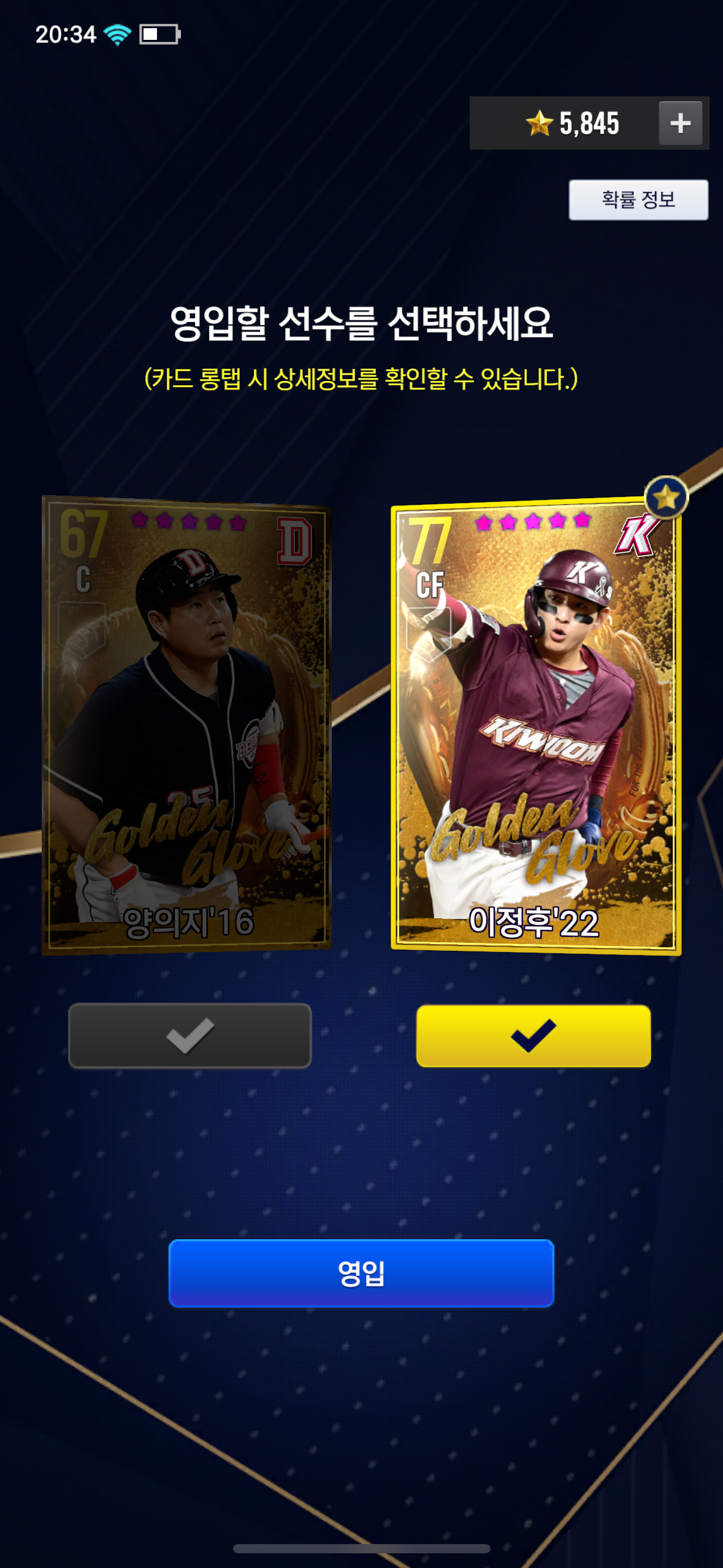Open the 확률 정보 probability info
Viewport: 723px width, 1568px height.
[638, 199]
